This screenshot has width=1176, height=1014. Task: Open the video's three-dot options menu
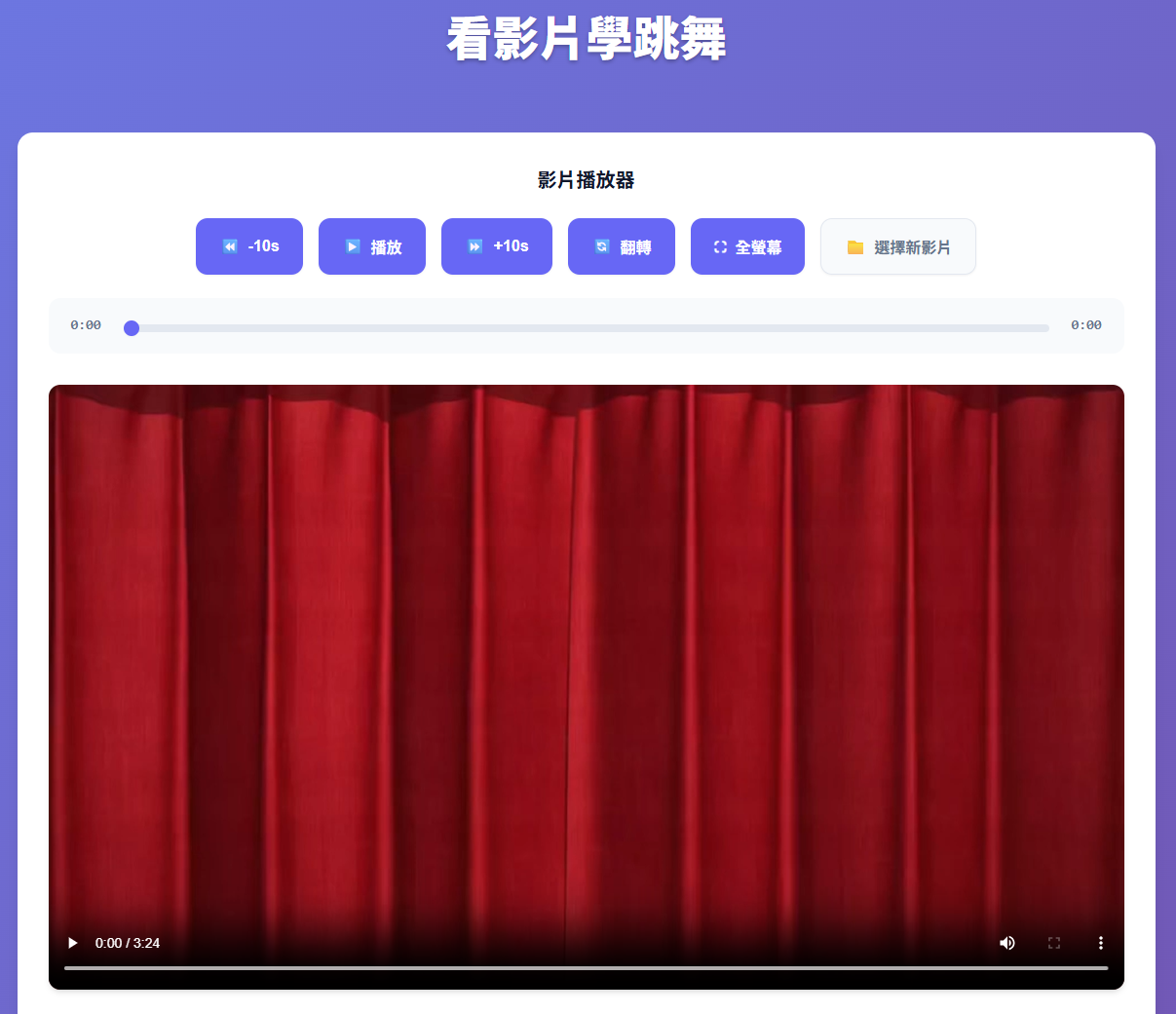1101,943
